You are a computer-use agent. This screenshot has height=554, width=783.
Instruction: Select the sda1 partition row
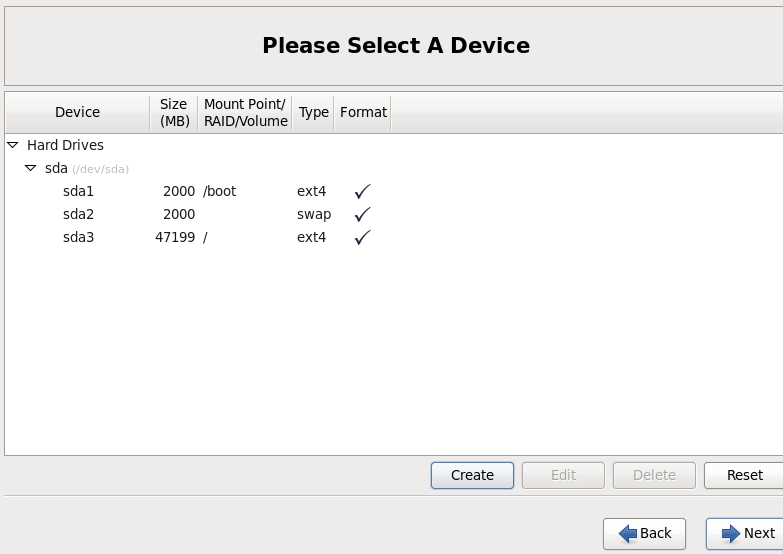coord(393,191)
